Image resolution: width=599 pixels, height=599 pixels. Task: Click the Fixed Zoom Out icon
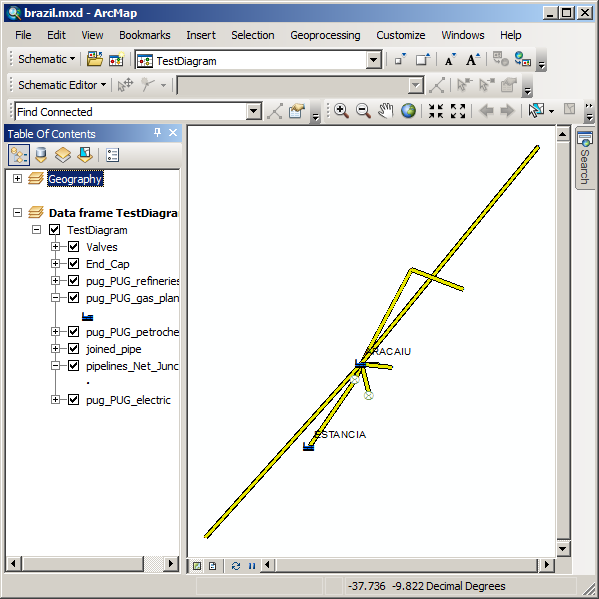pyautogui.click(x=458, y=111)
